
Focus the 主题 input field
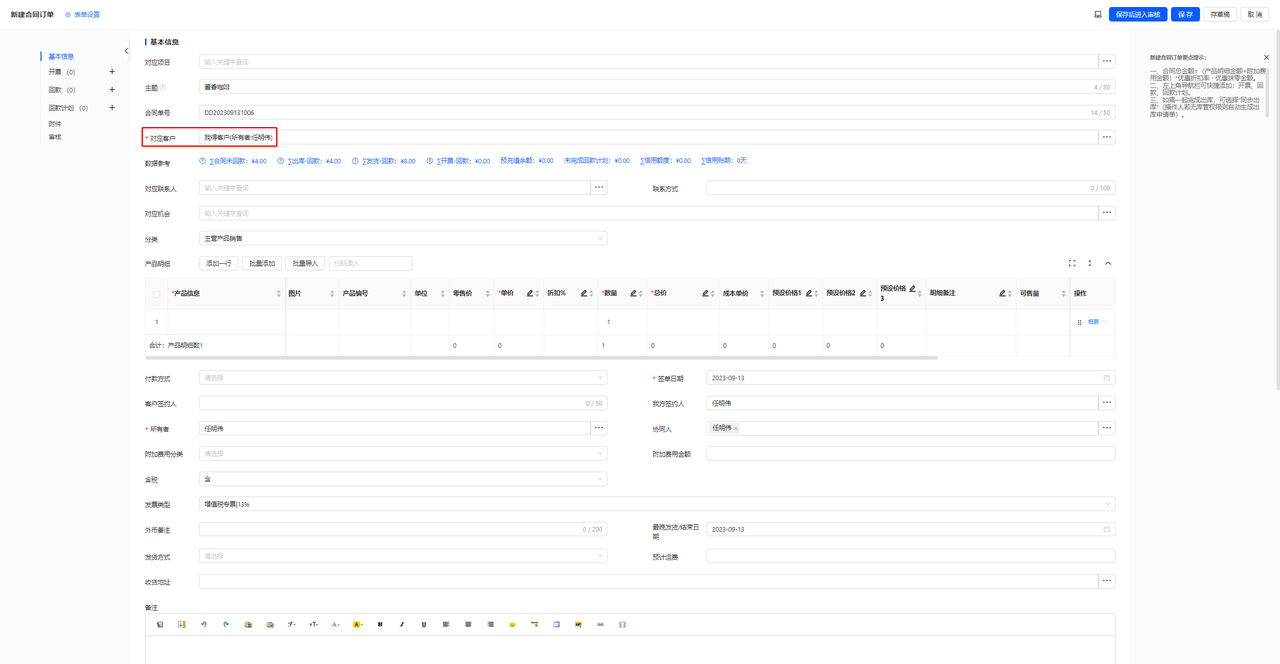657,87
